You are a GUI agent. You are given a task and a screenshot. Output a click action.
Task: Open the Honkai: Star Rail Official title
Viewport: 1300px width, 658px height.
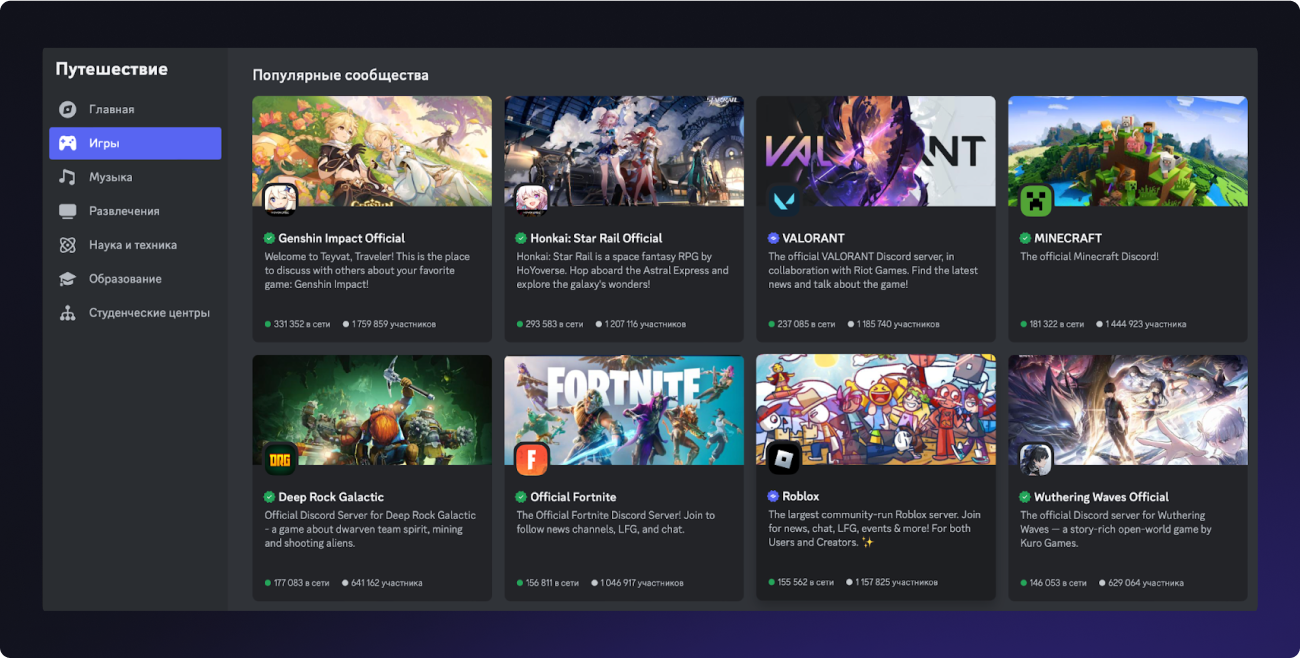595,238
